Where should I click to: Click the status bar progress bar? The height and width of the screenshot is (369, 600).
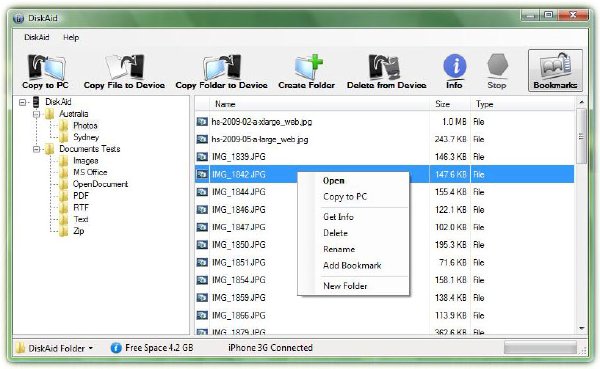tap(540, 348)
